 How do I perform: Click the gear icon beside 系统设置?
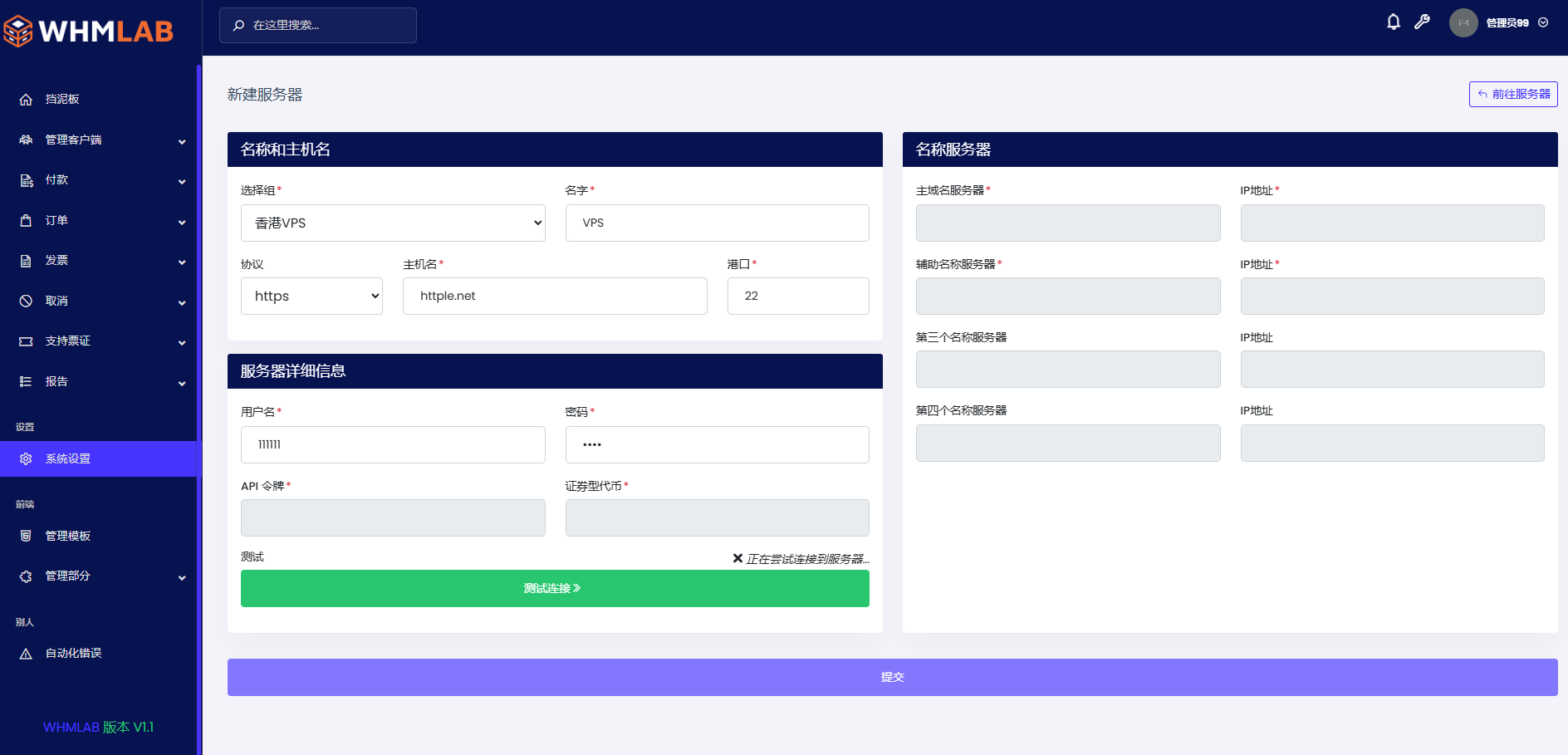(26, 458)
